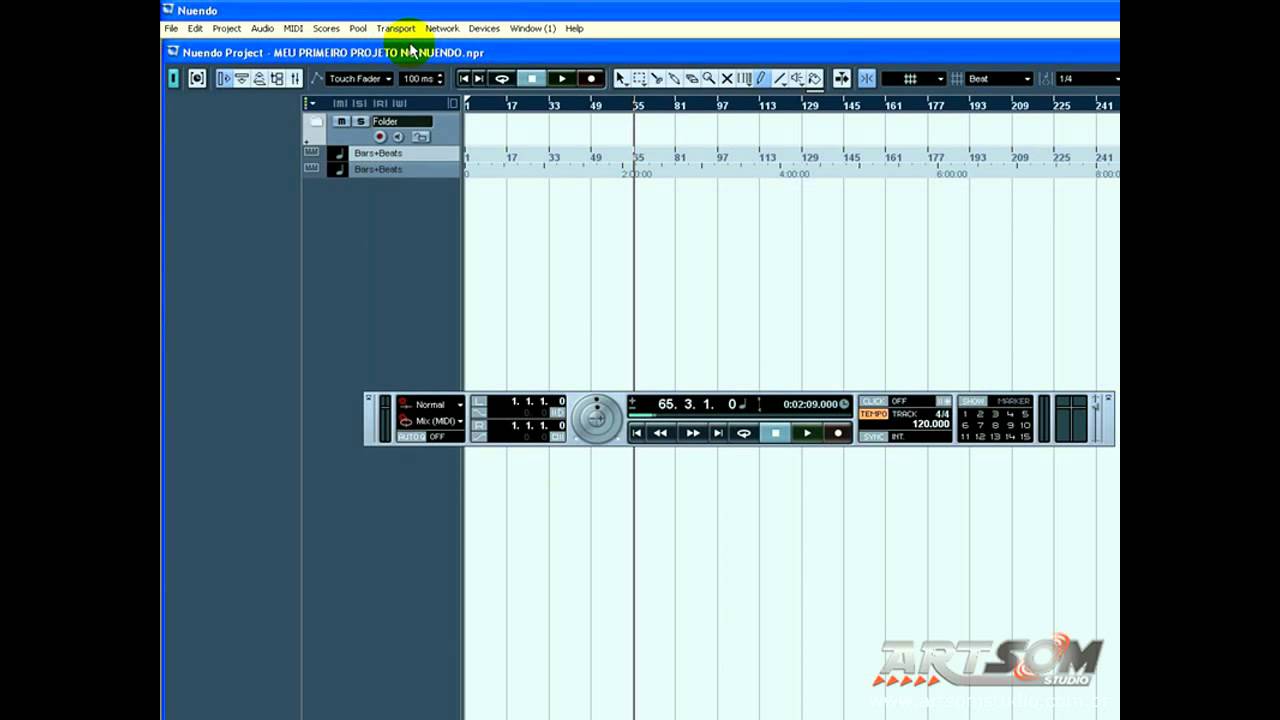
Task: Toggle Constrain Delay Compensation toolbar icon
Action: (x=197, y=78)
